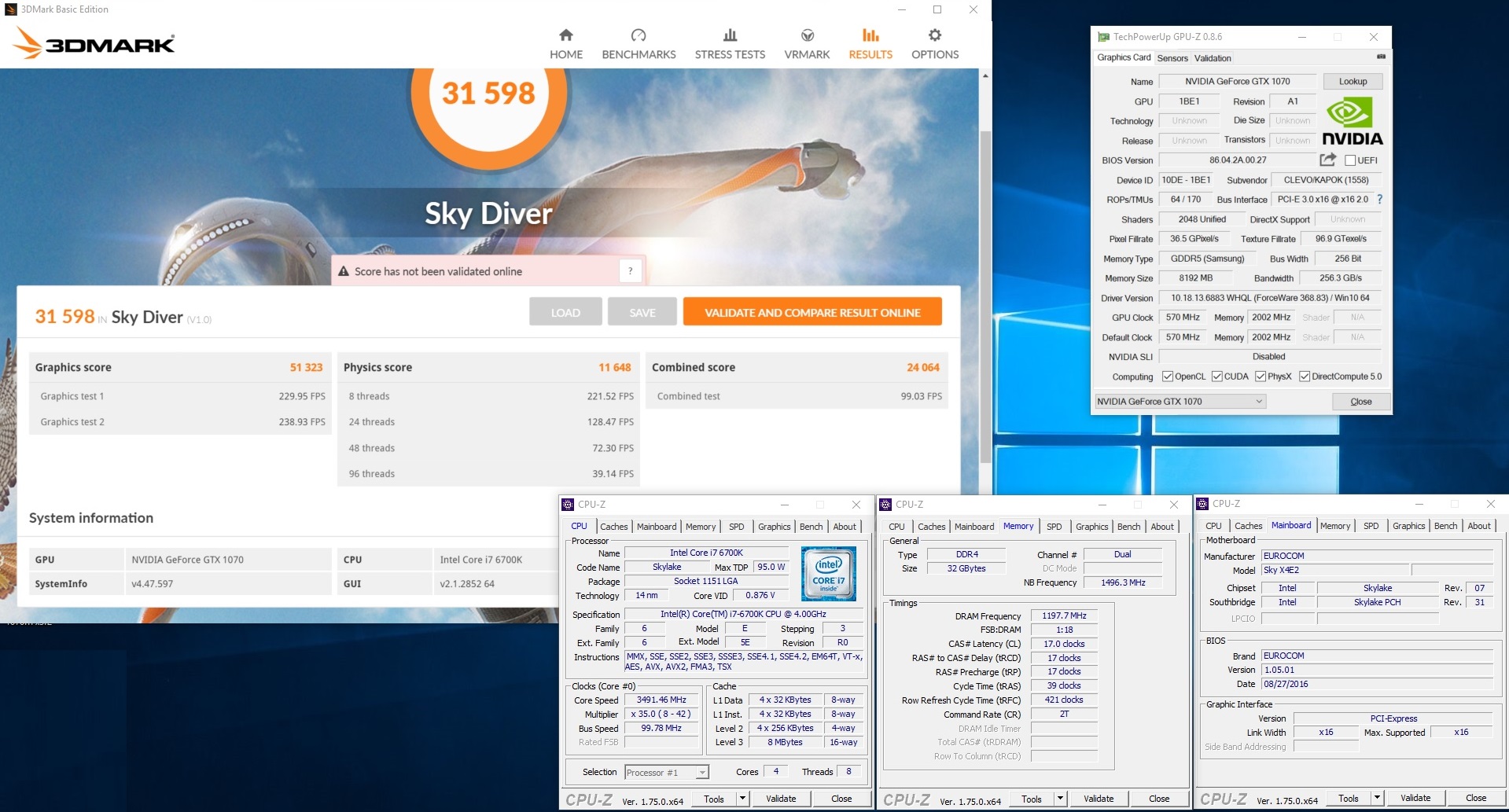This screenshot has width=1509, height=812.
Task: Click the Bus Interface question mark icon
Action: (x=1379, y=200)
